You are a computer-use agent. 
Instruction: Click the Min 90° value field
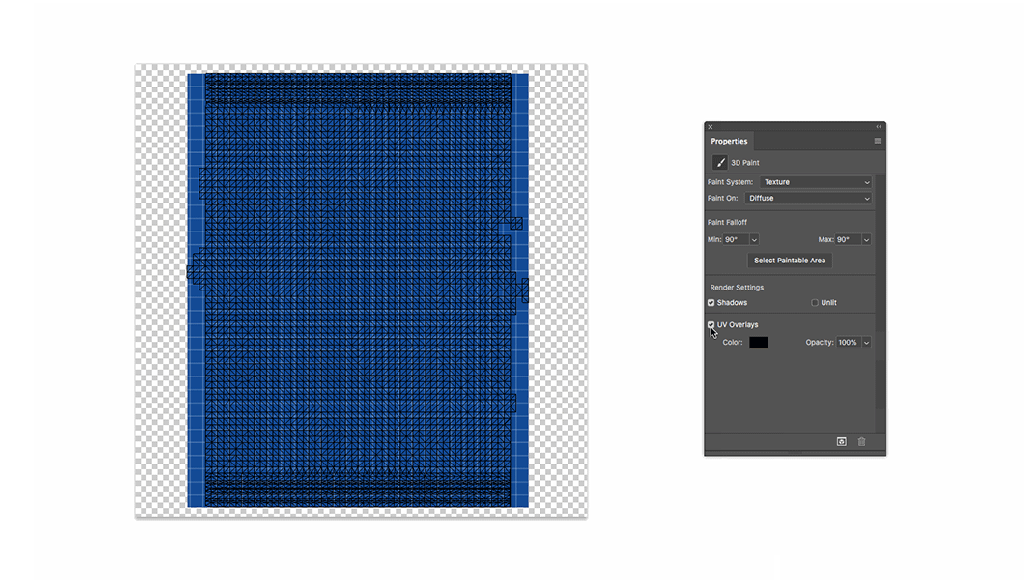[735, 240]
